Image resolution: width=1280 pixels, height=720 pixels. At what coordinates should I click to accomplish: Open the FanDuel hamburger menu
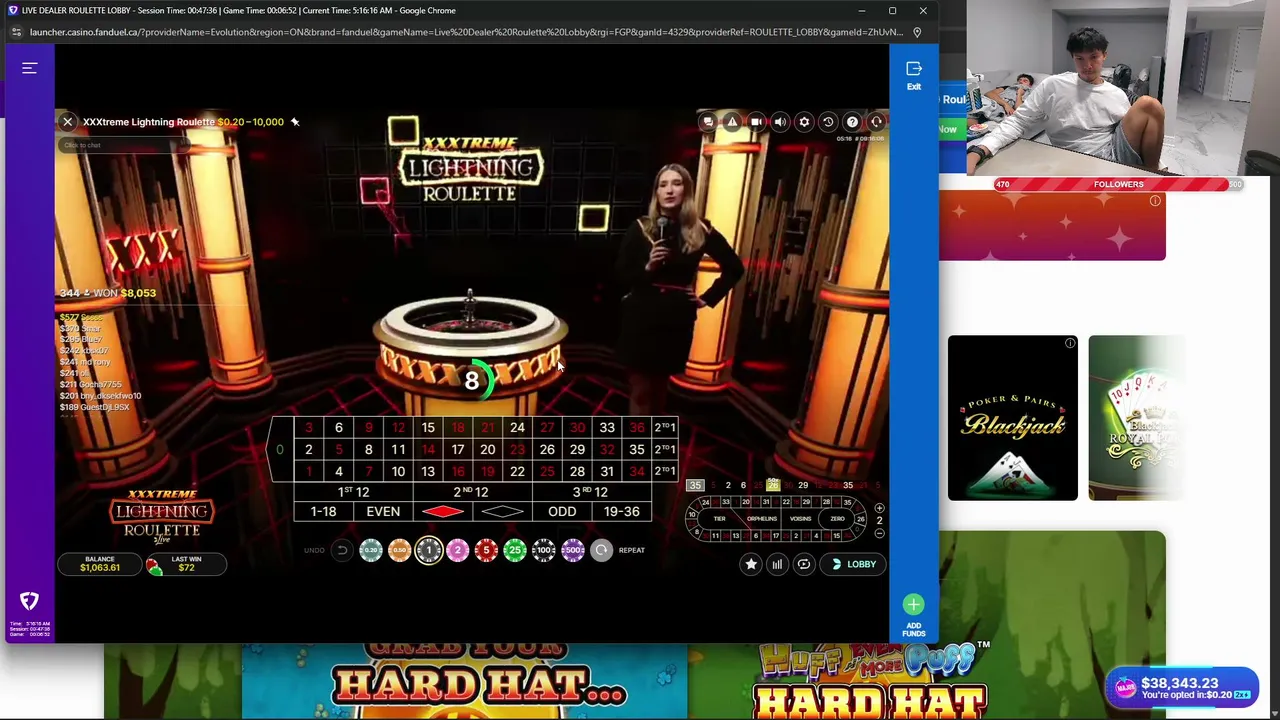pos(30,68)
